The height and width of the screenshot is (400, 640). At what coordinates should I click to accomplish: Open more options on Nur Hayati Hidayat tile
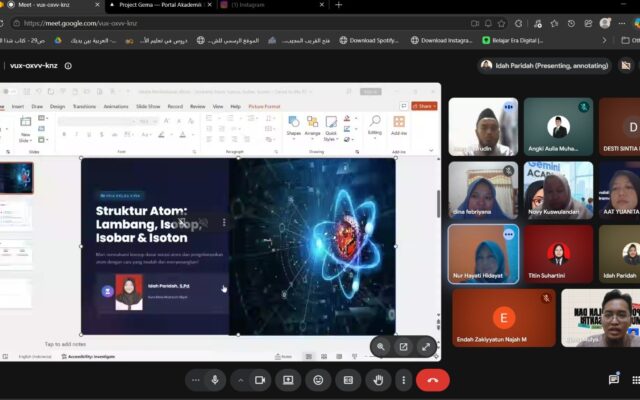pyautogui.click(x=509, y=235)
